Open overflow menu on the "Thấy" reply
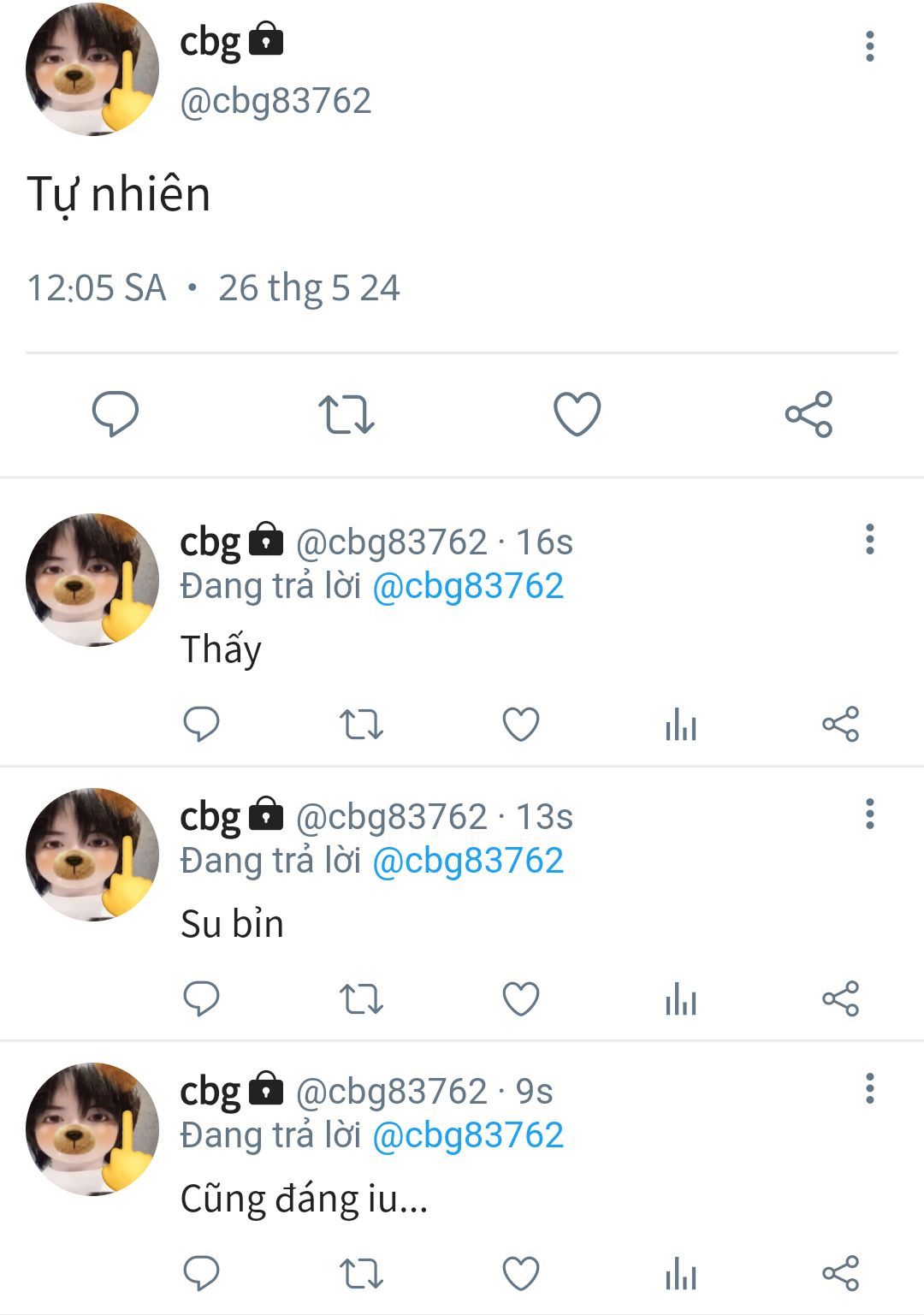Viewport: 924px width, 1315px height. tap(870, 539)
